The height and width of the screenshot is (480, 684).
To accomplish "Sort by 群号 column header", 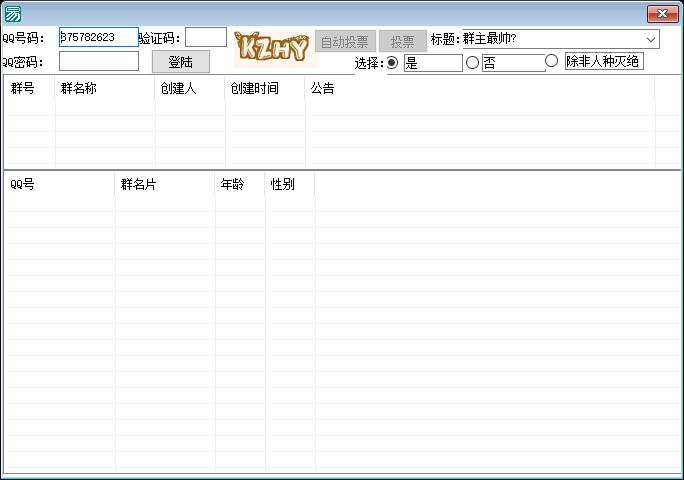I will tap(29, 89).
